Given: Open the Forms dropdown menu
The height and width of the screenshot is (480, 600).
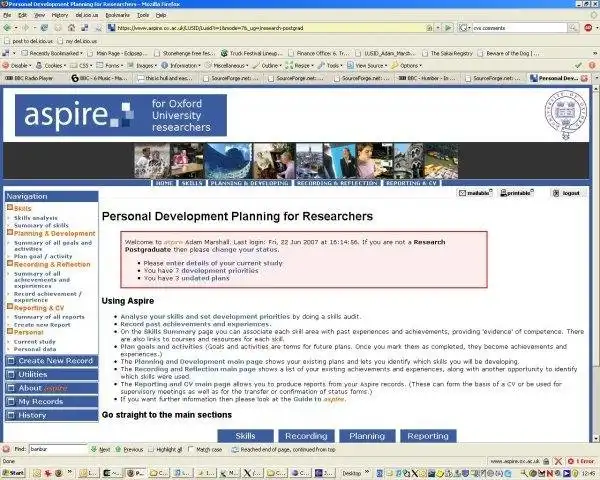Looking at the screenshot, I should click(x=110, y=65).
